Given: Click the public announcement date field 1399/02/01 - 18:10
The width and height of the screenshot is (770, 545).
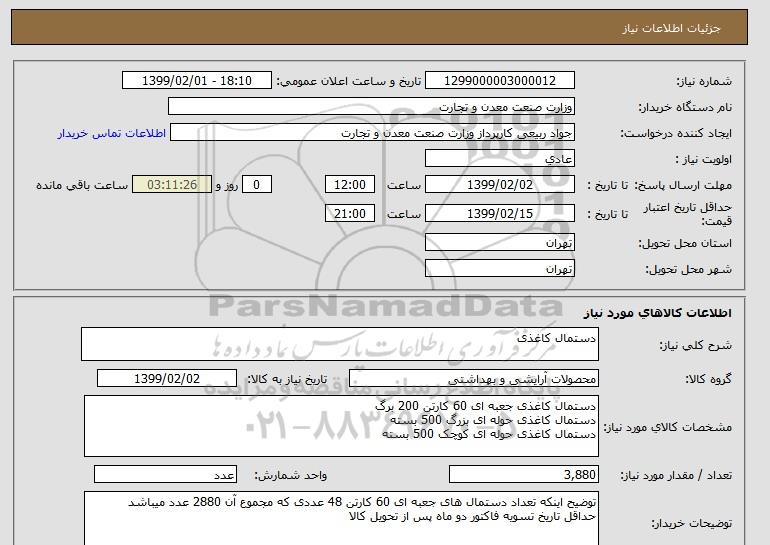Looking at the screenshot, I should tap(196, 81).
